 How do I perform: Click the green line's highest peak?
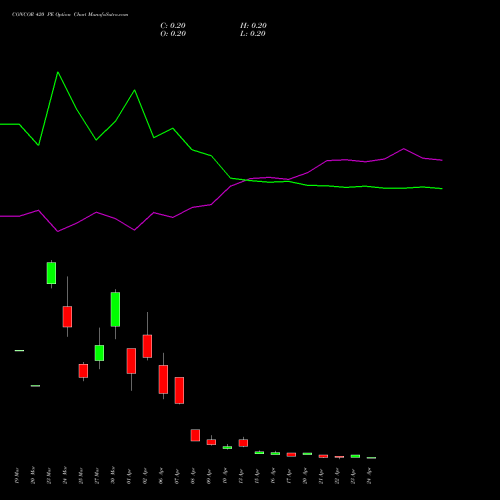(x=58, y=72)
